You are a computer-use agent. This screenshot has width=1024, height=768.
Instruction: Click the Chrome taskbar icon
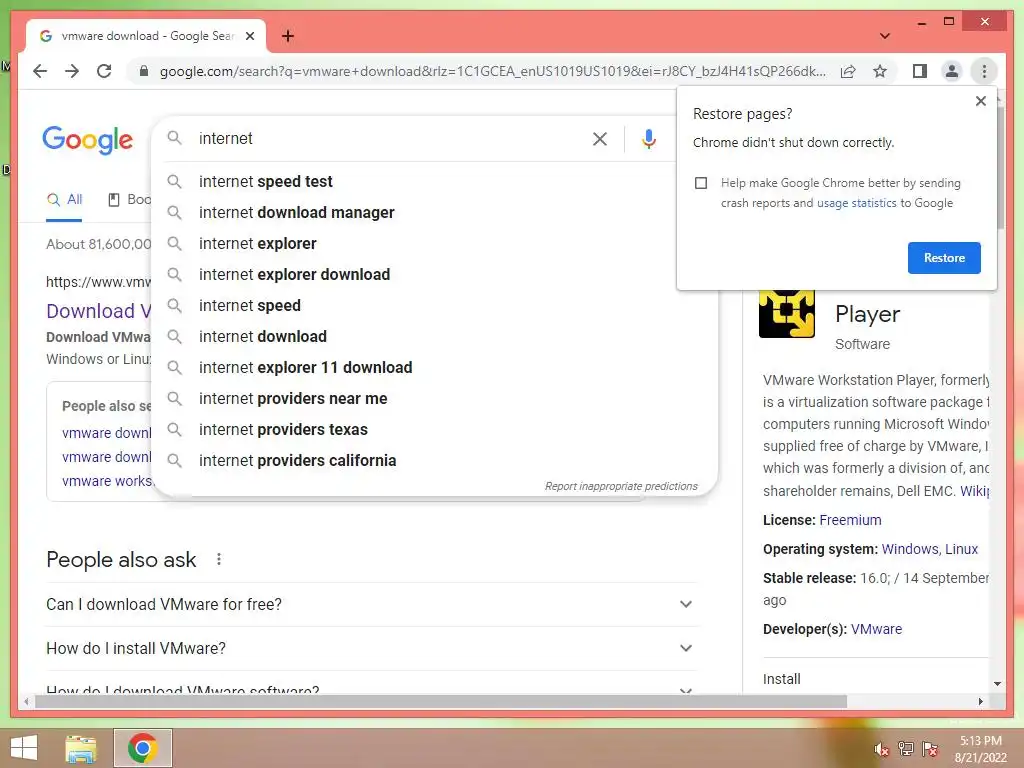[143, 748]
